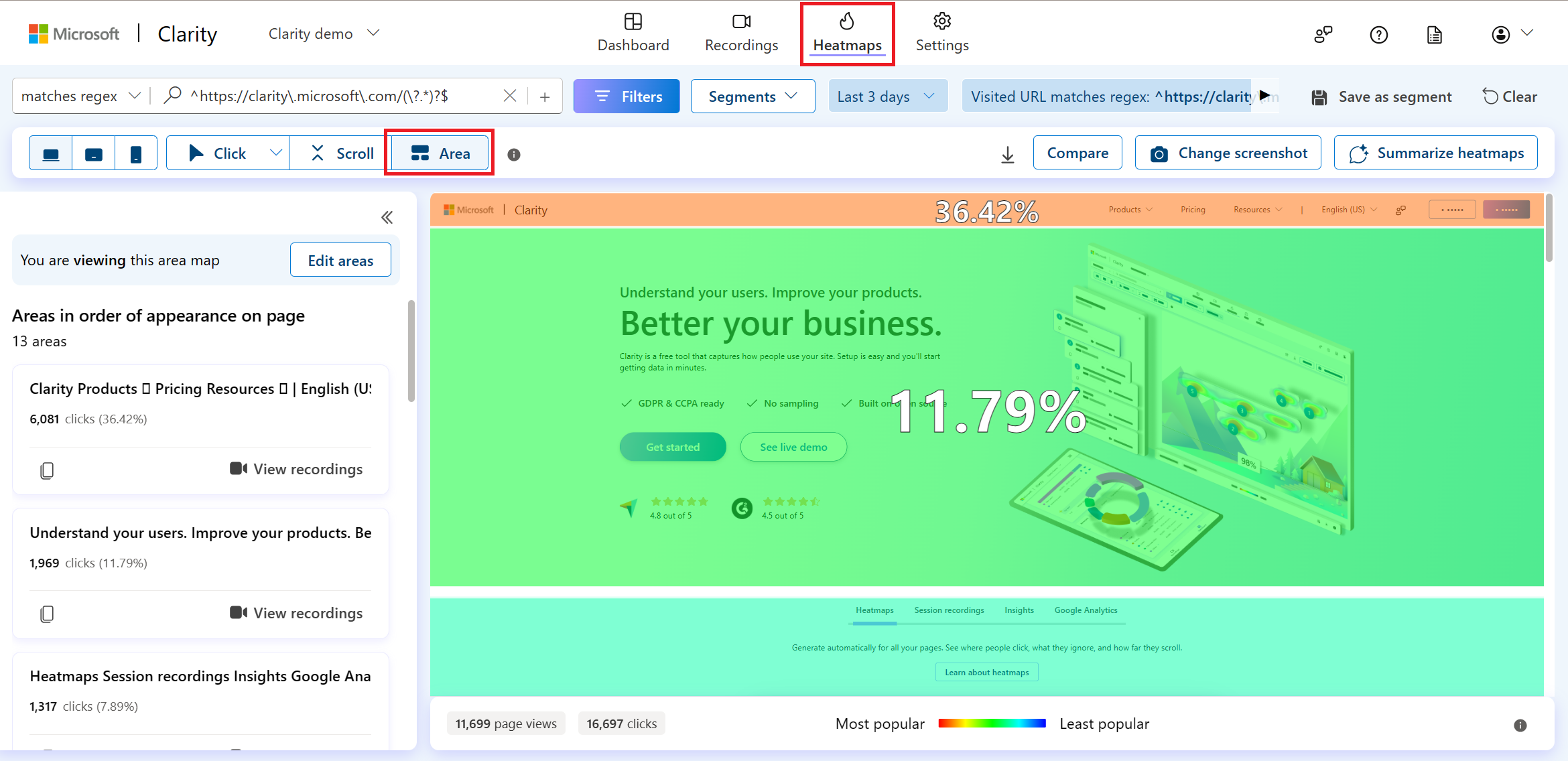Expand the English (US) language selector
This screenshot has height=761, width=1568.
pyautogui.click(x=1349, y=210)
